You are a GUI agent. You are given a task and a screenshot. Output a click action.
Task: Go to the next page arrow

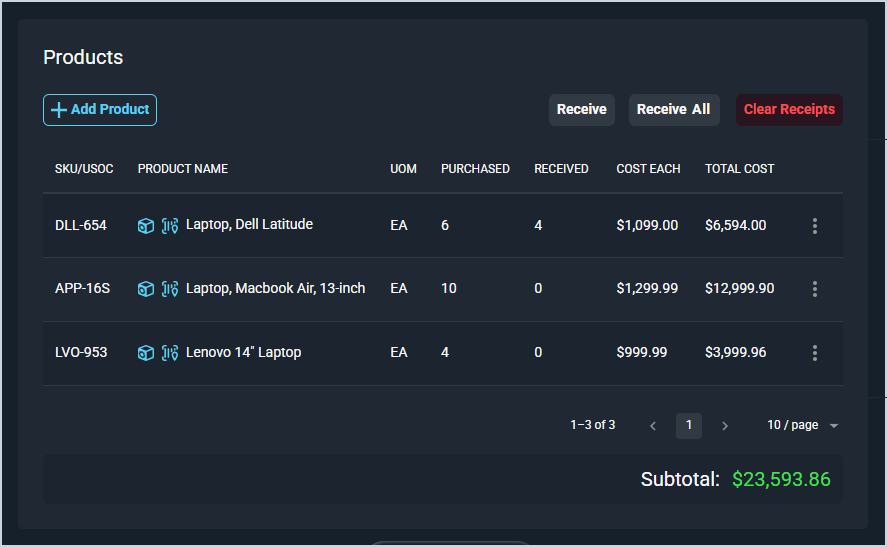(725, 426)
